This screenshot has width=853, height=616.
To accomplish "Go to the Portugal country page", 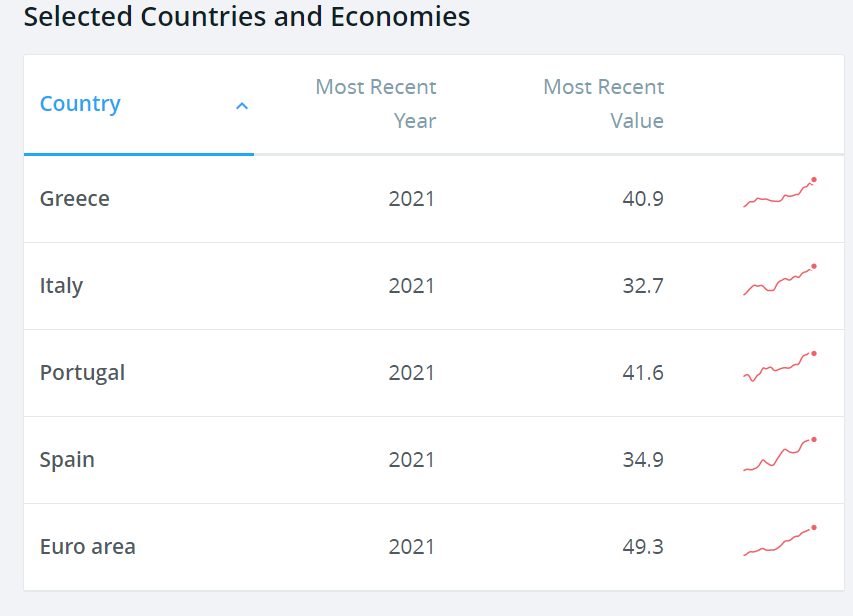I will (82, 373).
